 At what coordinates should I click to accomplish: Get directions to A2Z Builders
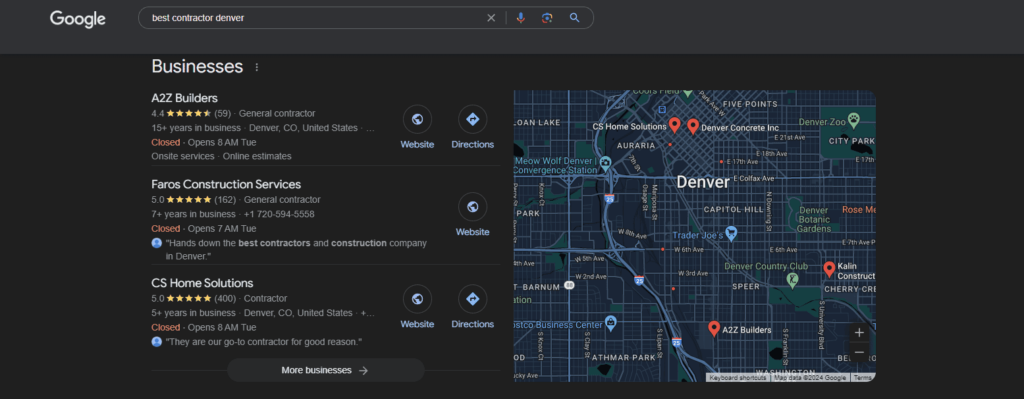473,120
